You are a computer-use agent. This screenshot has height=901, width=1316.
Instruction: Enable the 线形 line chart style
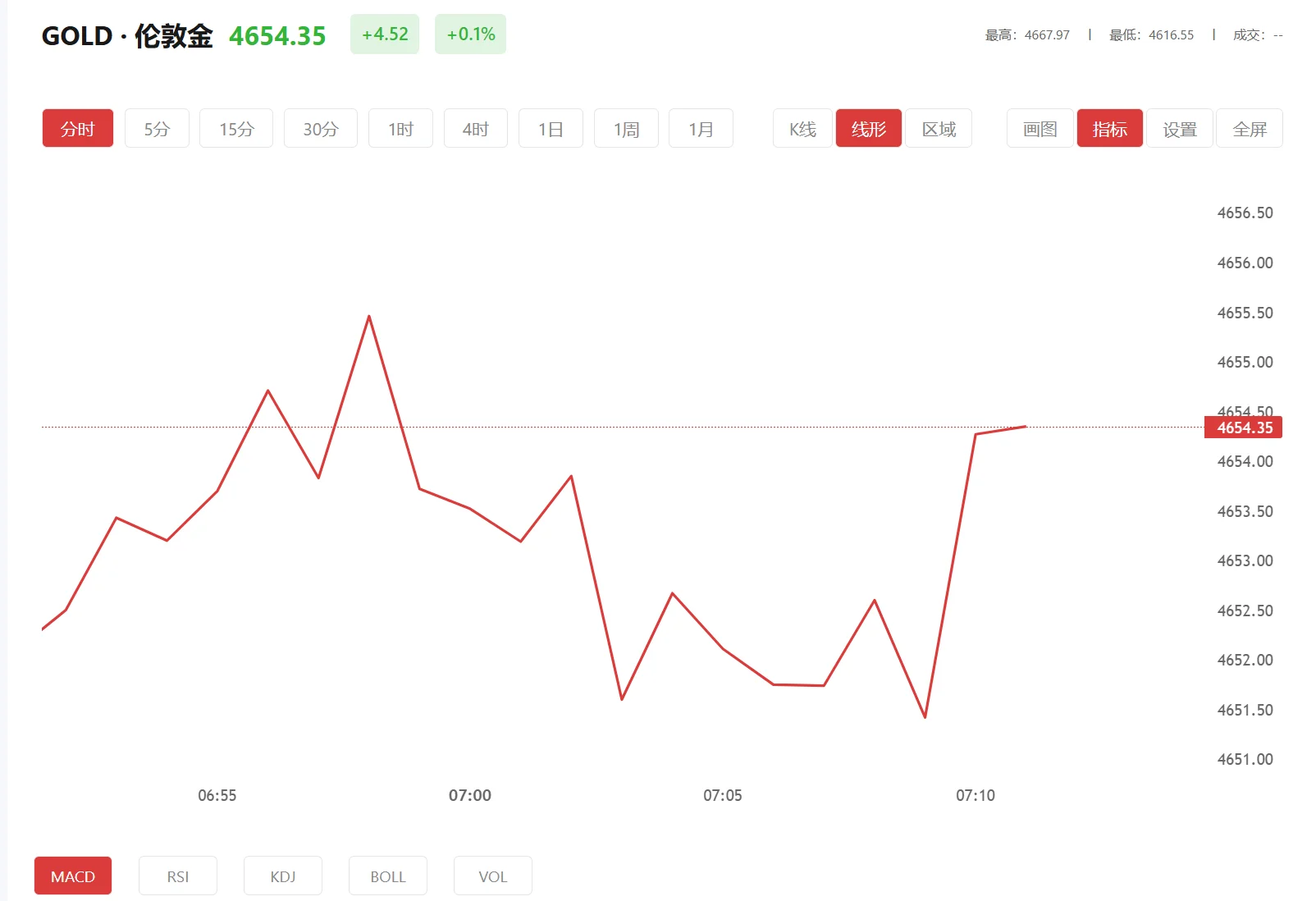pyautogui.click(x=868, y=128)
